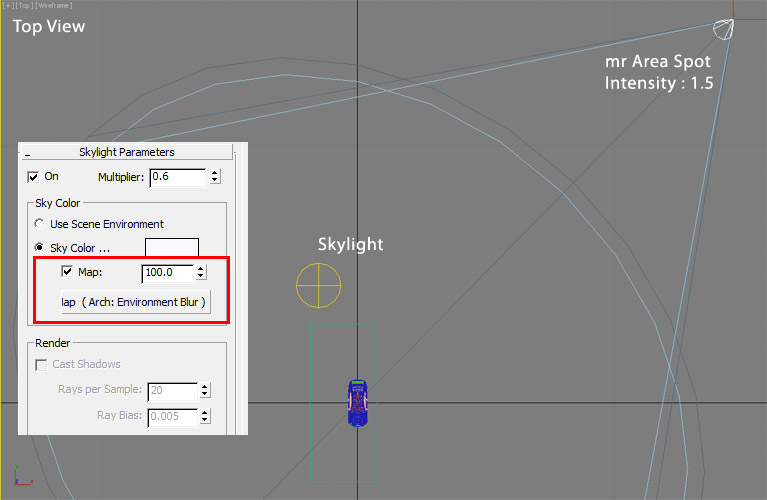Click the Ray Bias field
The image size is (767, 500).
click(x=173, y=417)
